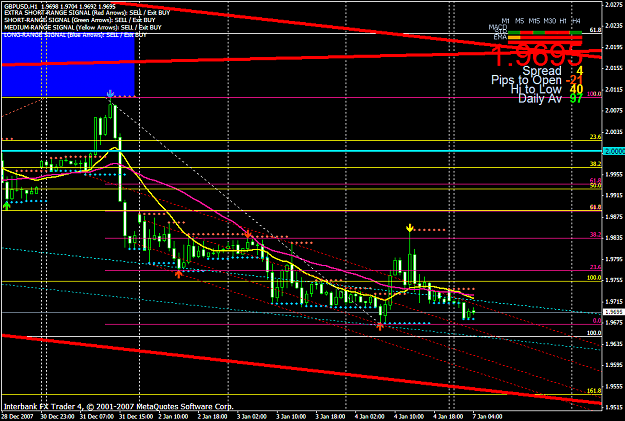Screen dimensions: 625x421
Task: Click the green cell under M15 in the signal matrix
Action: (x=539, y=32)
